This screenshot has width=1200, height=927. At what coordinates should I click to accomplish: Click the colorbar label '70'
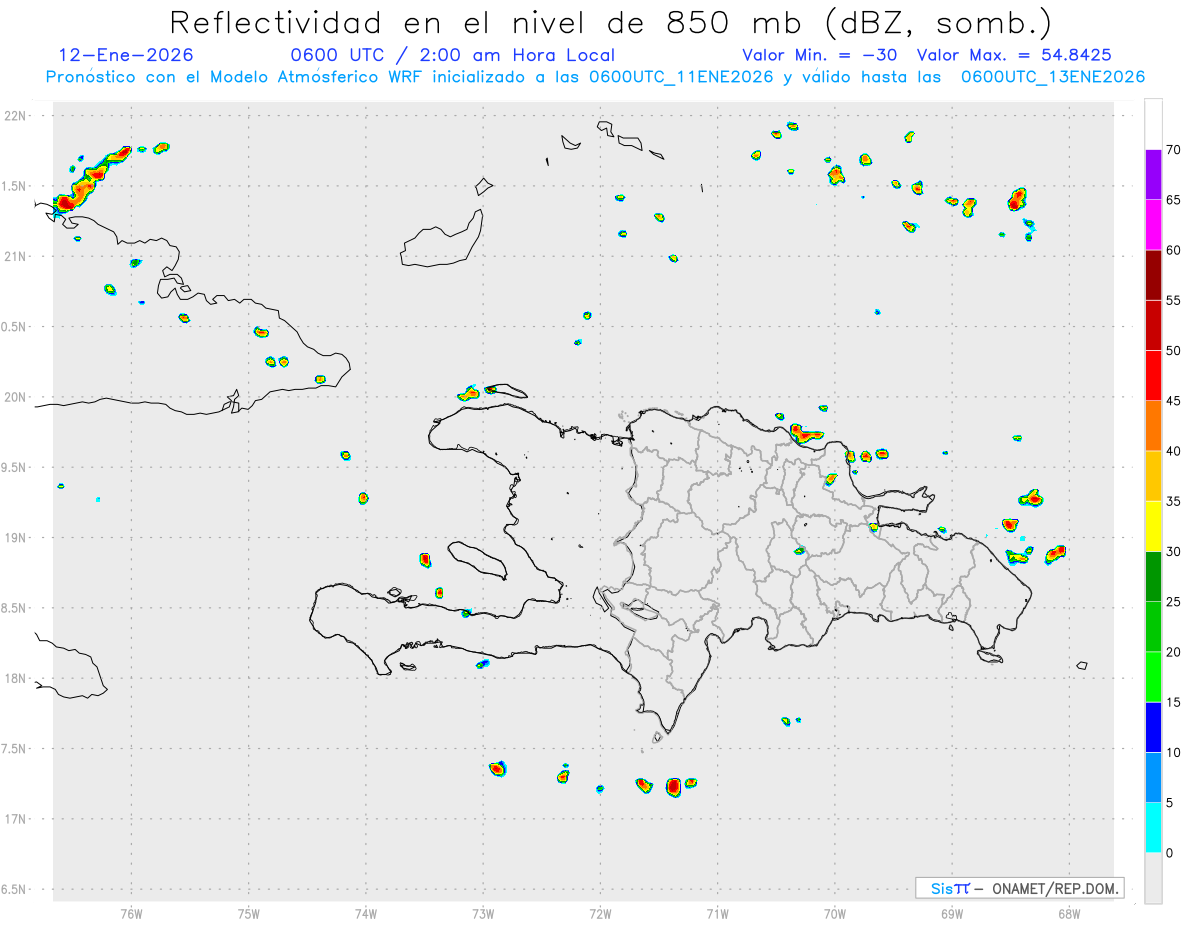pos(1173,150)
